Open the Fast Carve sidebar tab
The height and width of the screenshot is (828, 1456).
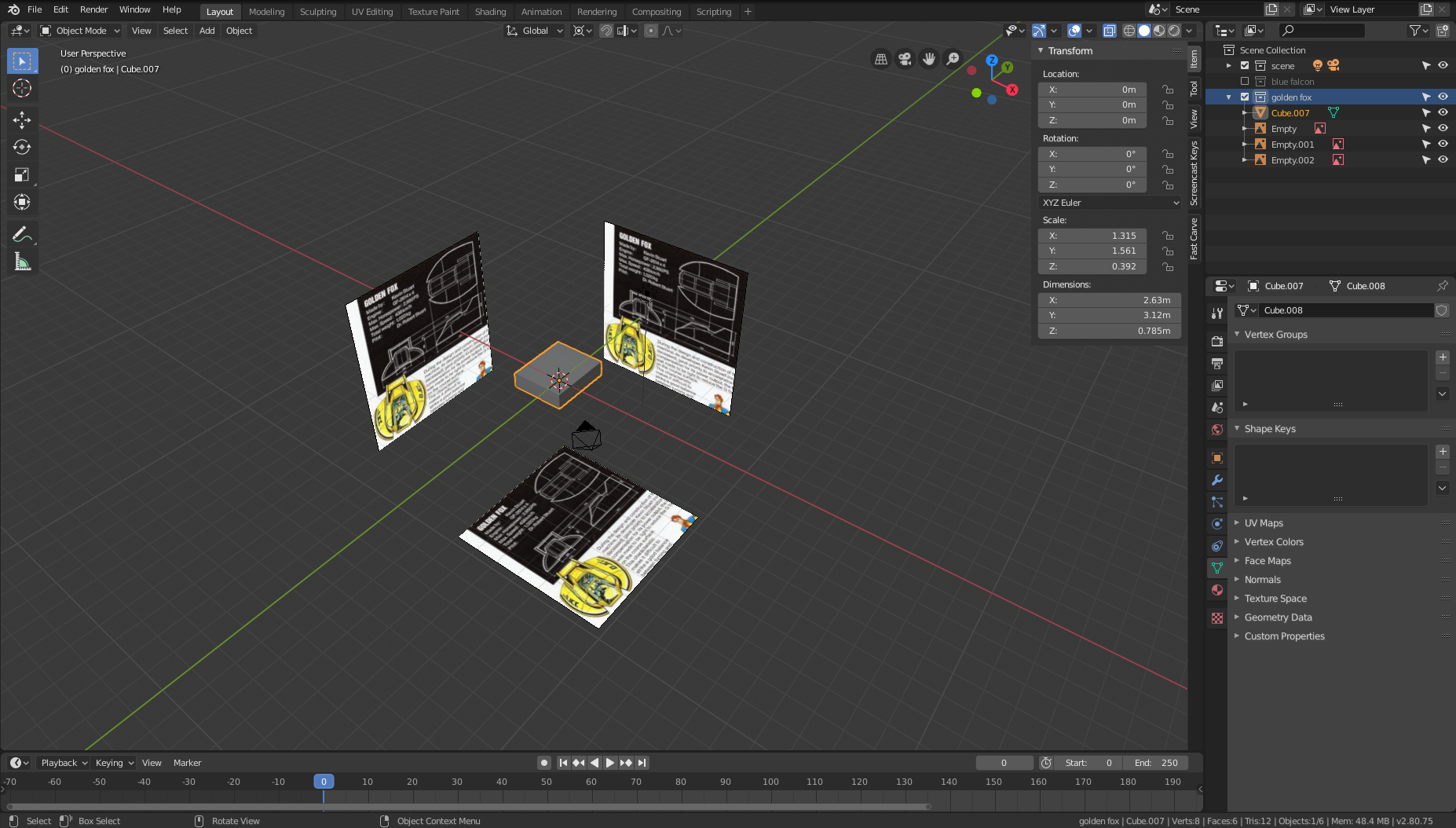coord(1194,239)
